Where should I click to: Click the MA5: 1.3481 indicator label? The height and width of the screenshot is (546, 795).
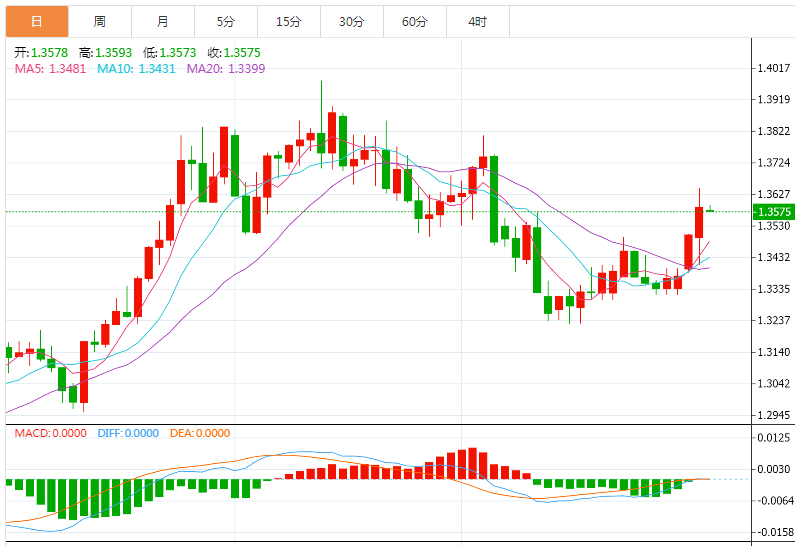point(50,68)
